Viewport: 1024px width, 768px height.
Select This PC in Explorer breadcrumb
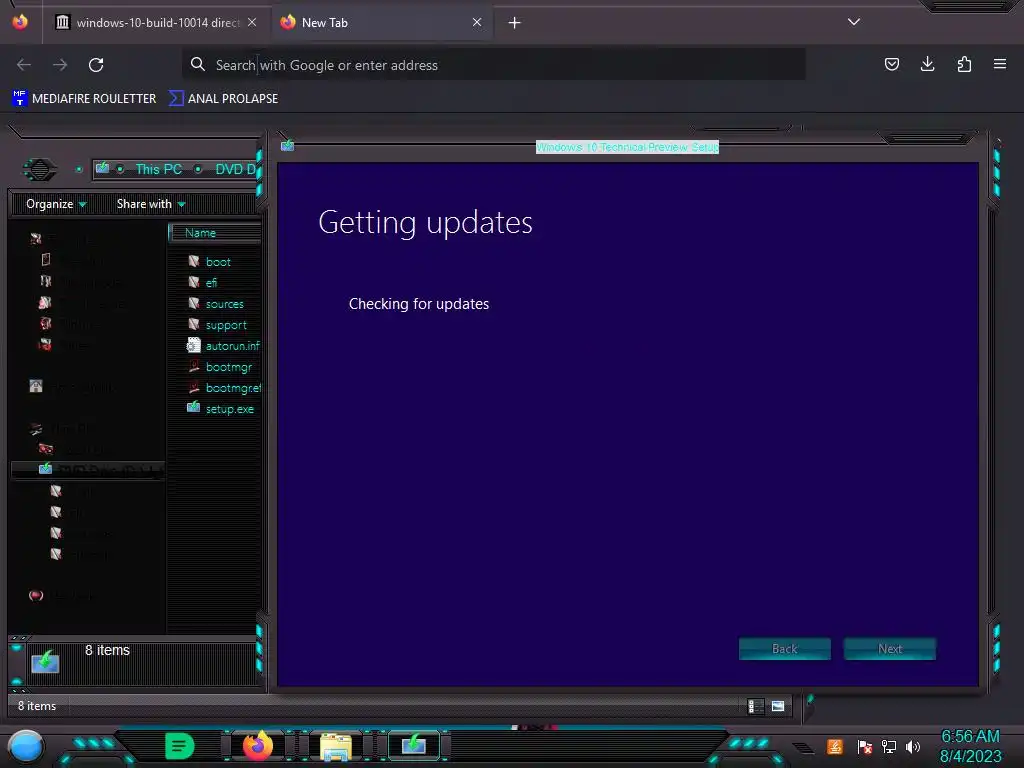pos(159,169)
